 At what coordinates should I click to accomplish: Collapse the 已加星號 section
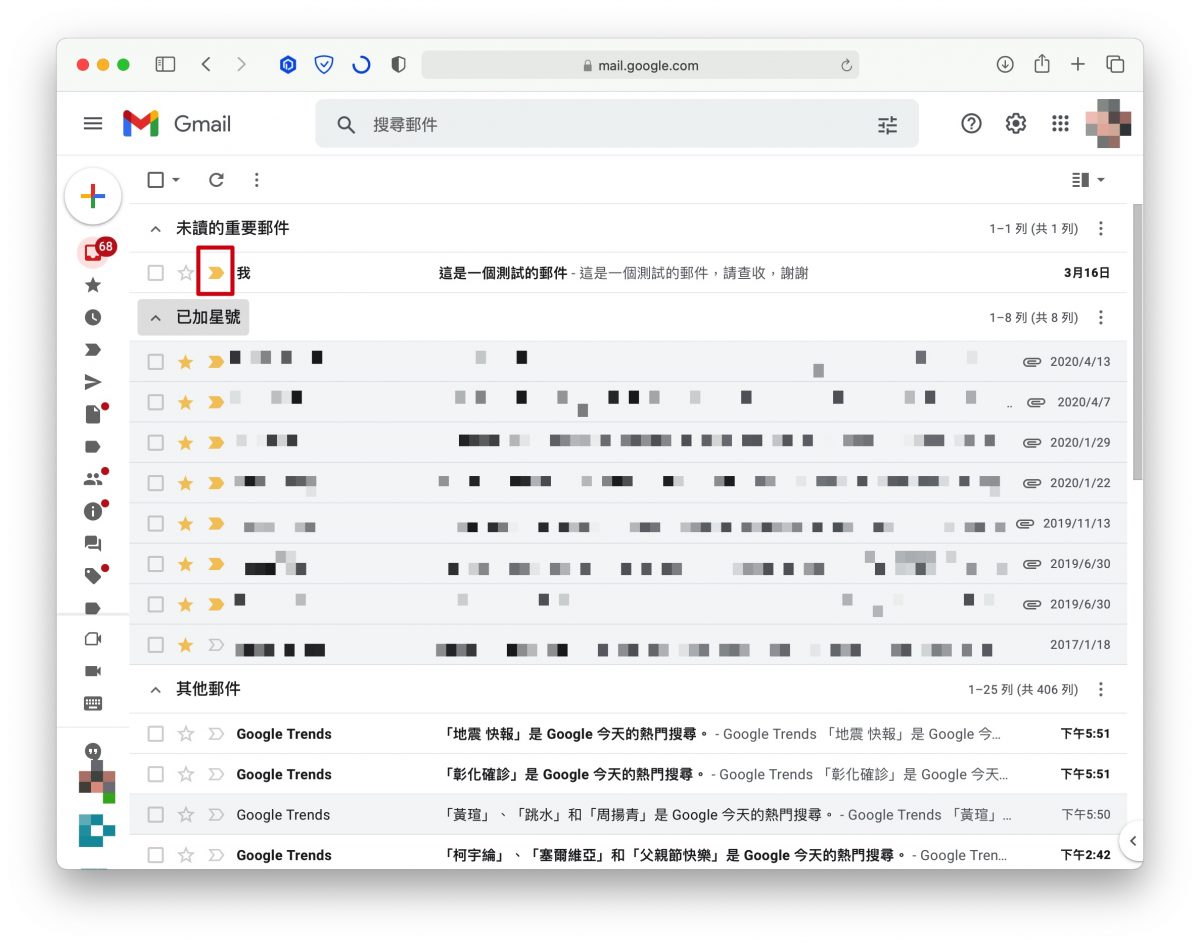[x=155, y=317]
